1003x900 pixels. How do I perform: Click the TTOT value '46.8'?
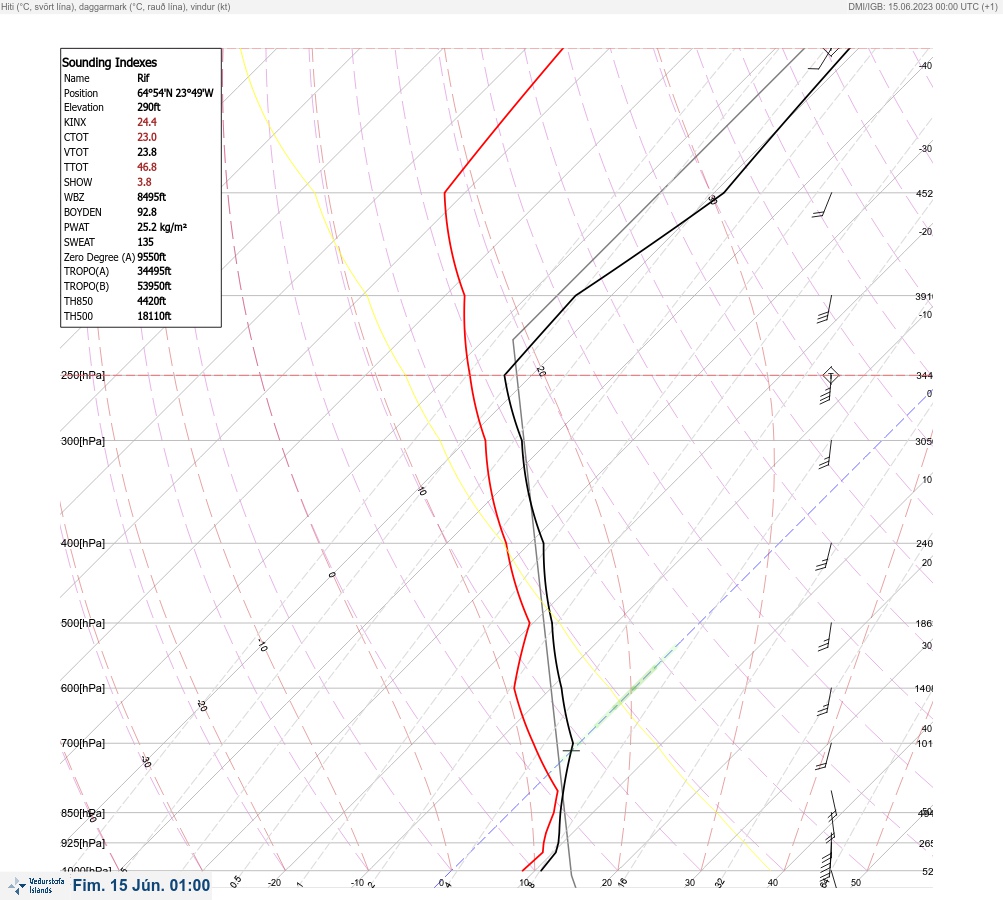point(147,167)
